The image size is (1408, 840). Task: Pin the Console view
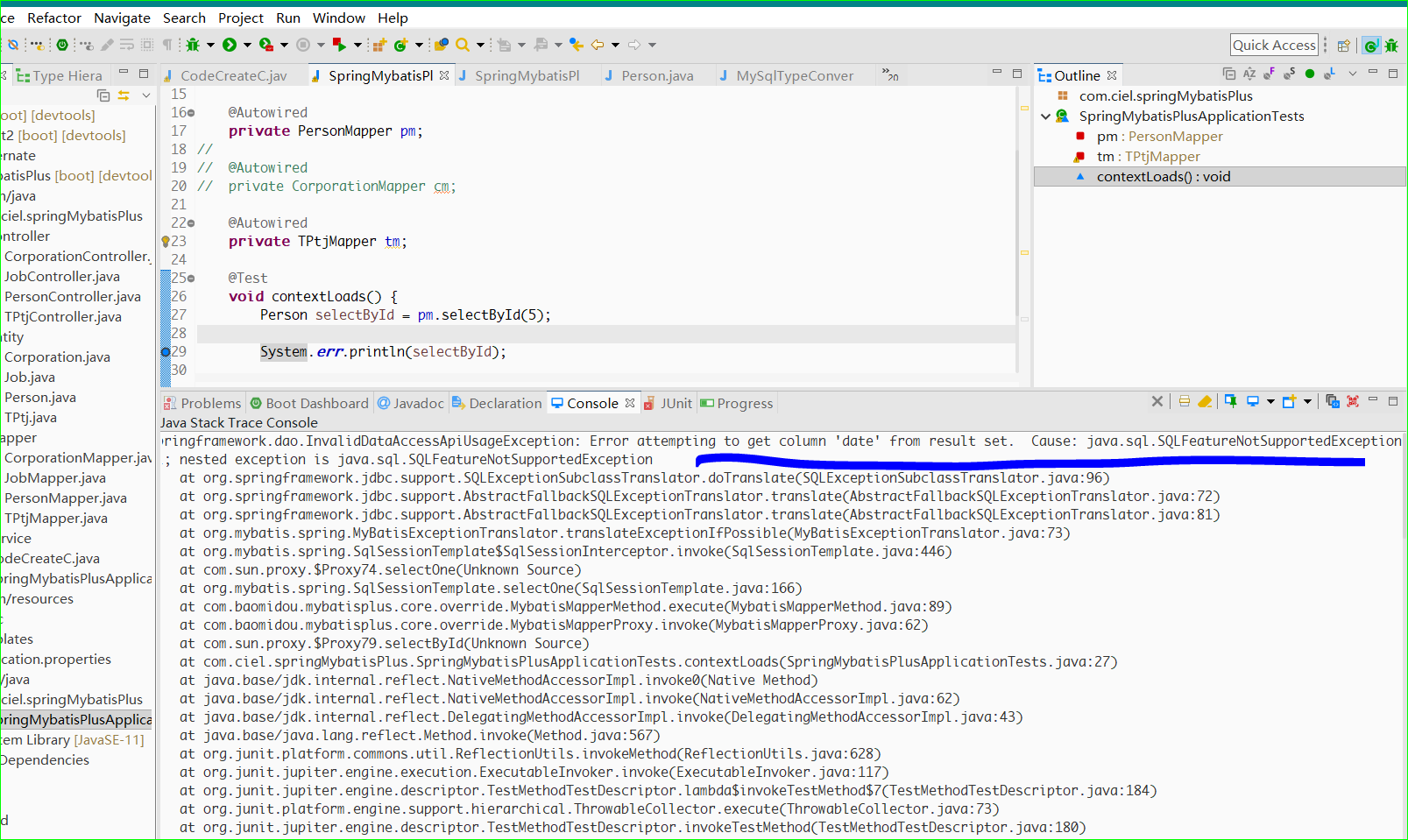pos(1230,401)
